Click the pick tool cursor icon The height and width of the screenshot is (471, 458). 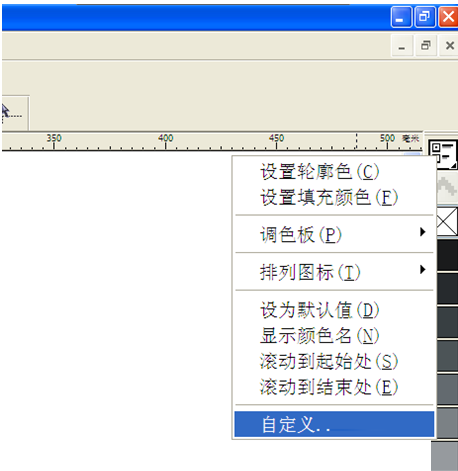tap(12, 113)
